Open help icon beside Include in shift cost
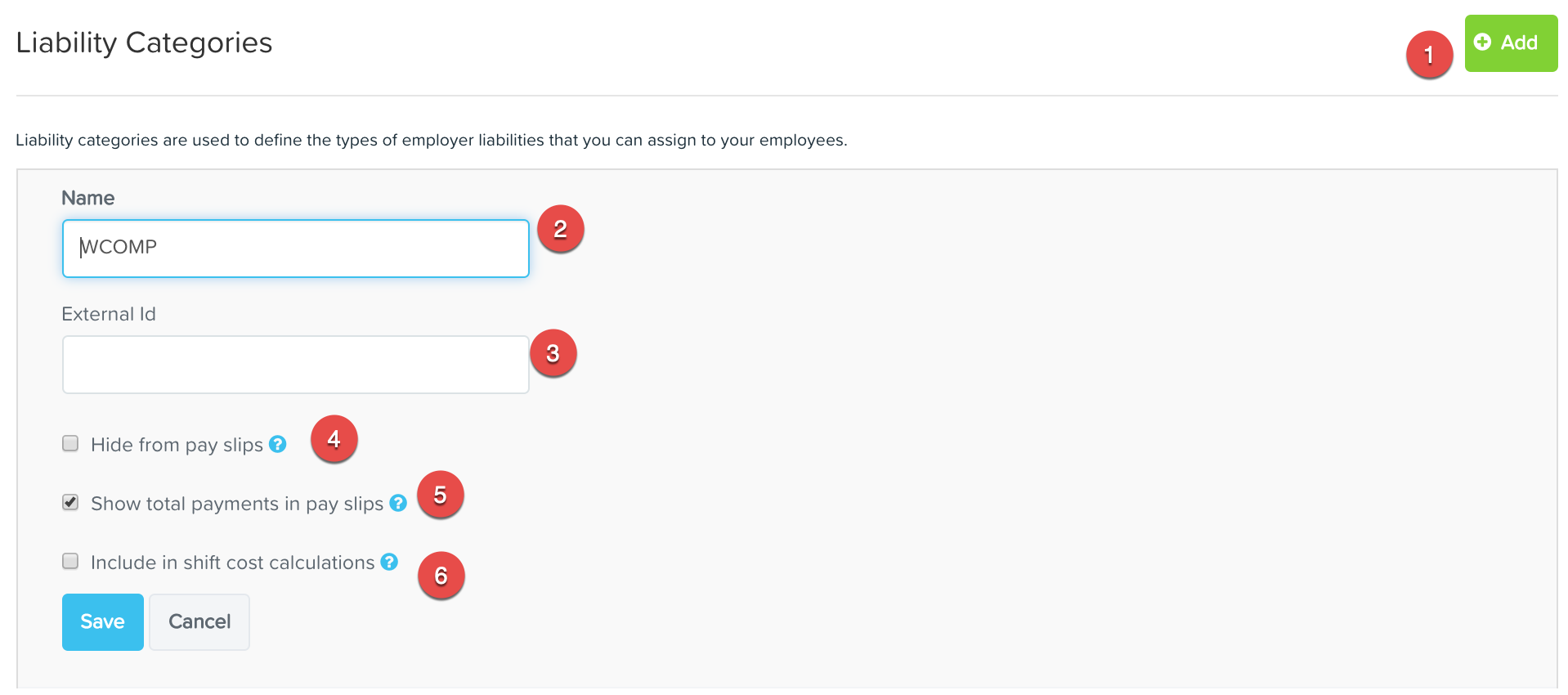The image size is (1568, 695). pyautogui.click(x=389, y=562)
